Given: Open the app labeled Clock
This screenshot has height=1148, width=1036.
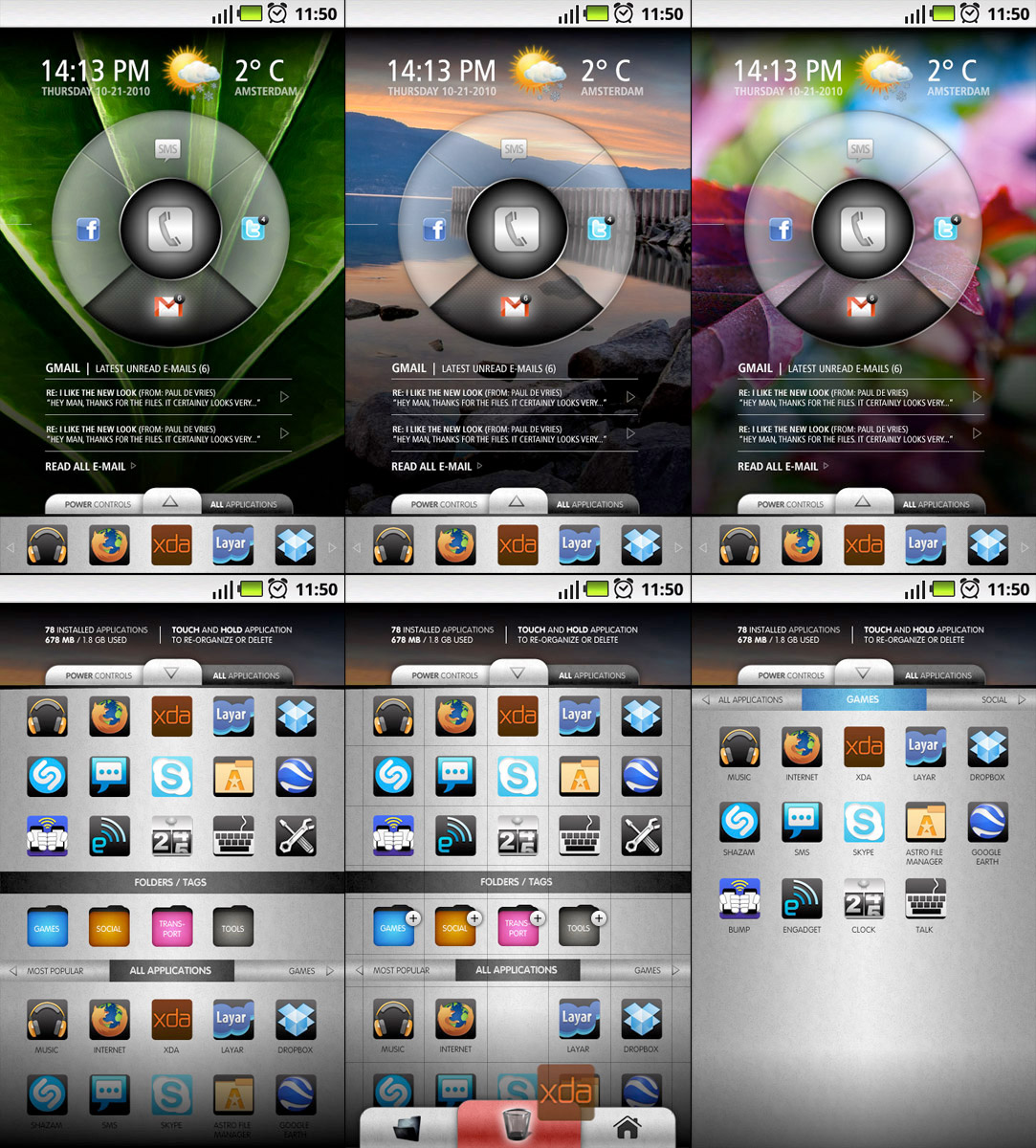Looking at the screenshot, I should pos(863,899).
